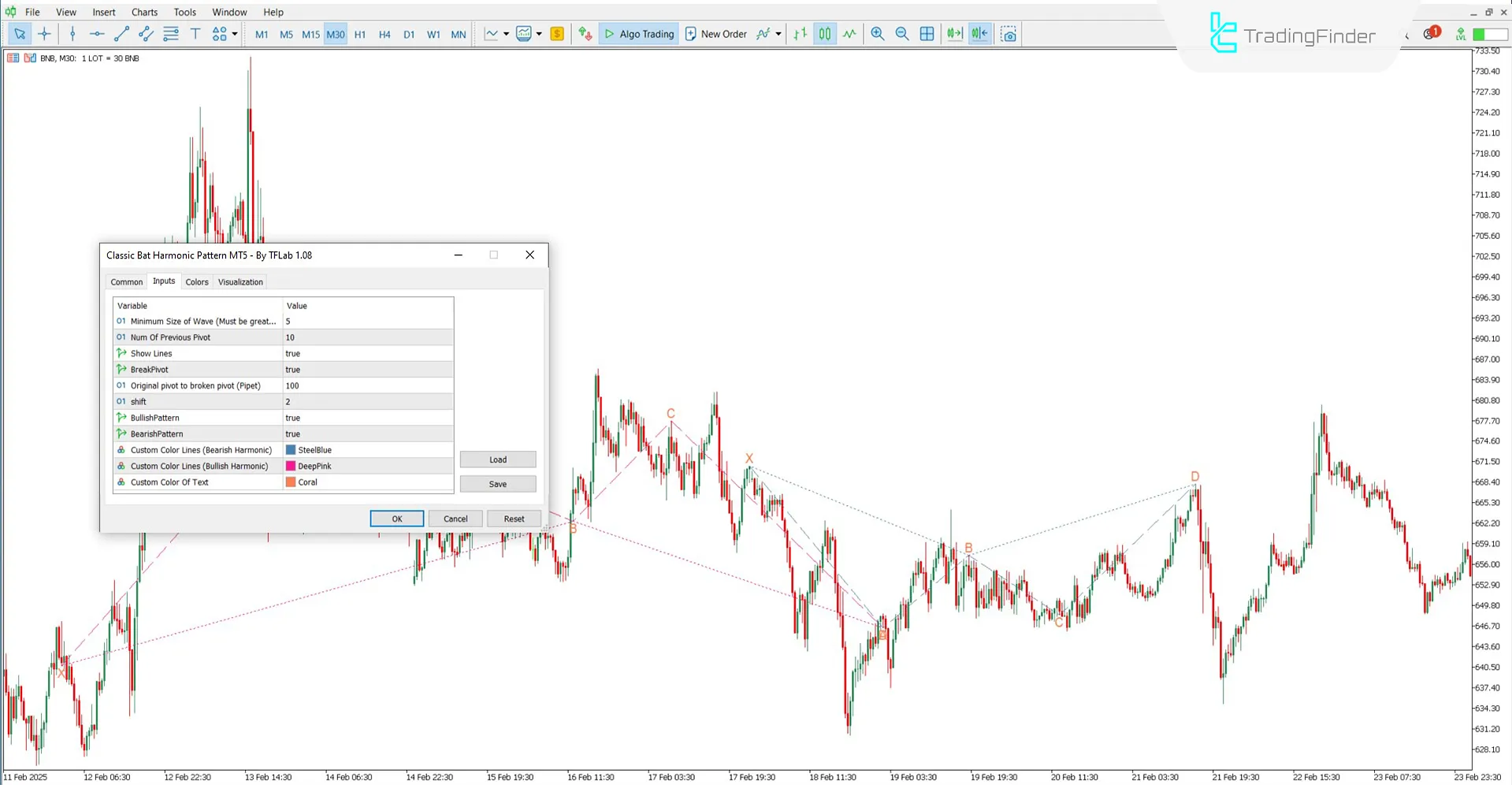Expand the shapes tool dropdown
The width and height of the screenshot is (1512, 785).
pos(234,34)
